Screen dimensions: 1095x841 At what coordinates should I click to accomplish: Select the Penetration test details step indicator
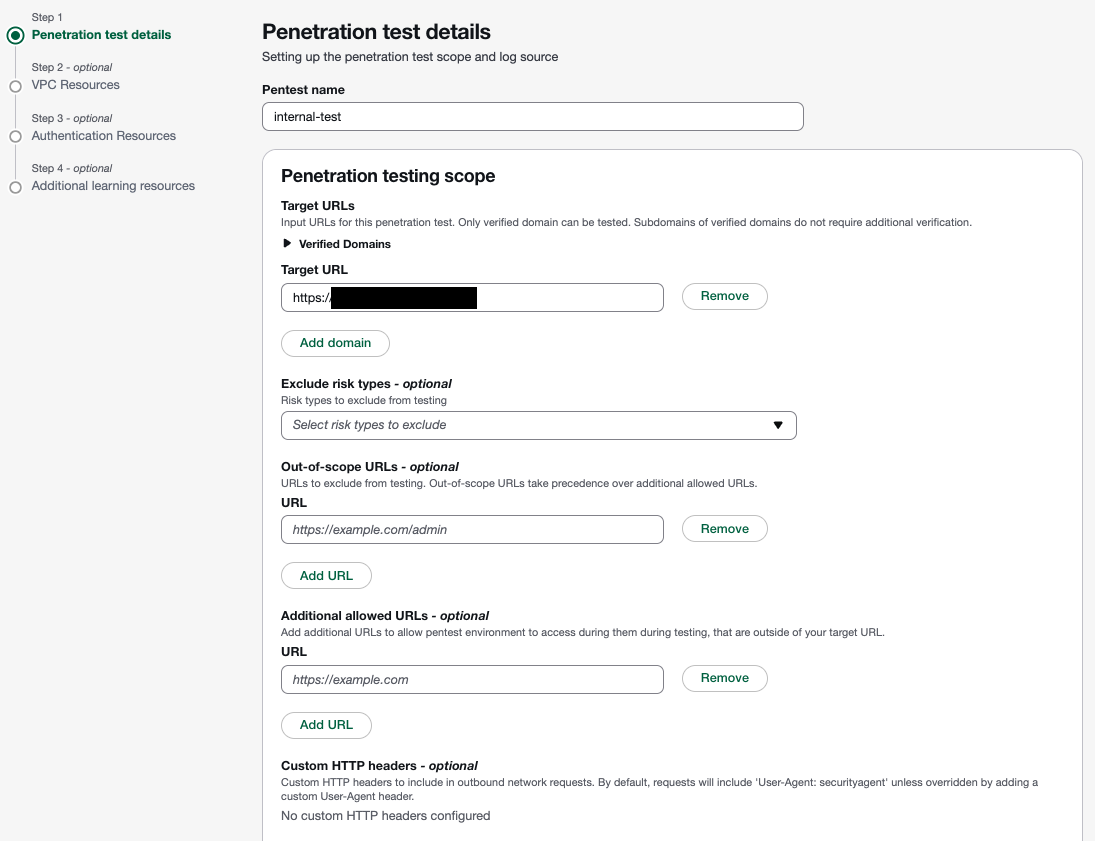tap(15, 35)
